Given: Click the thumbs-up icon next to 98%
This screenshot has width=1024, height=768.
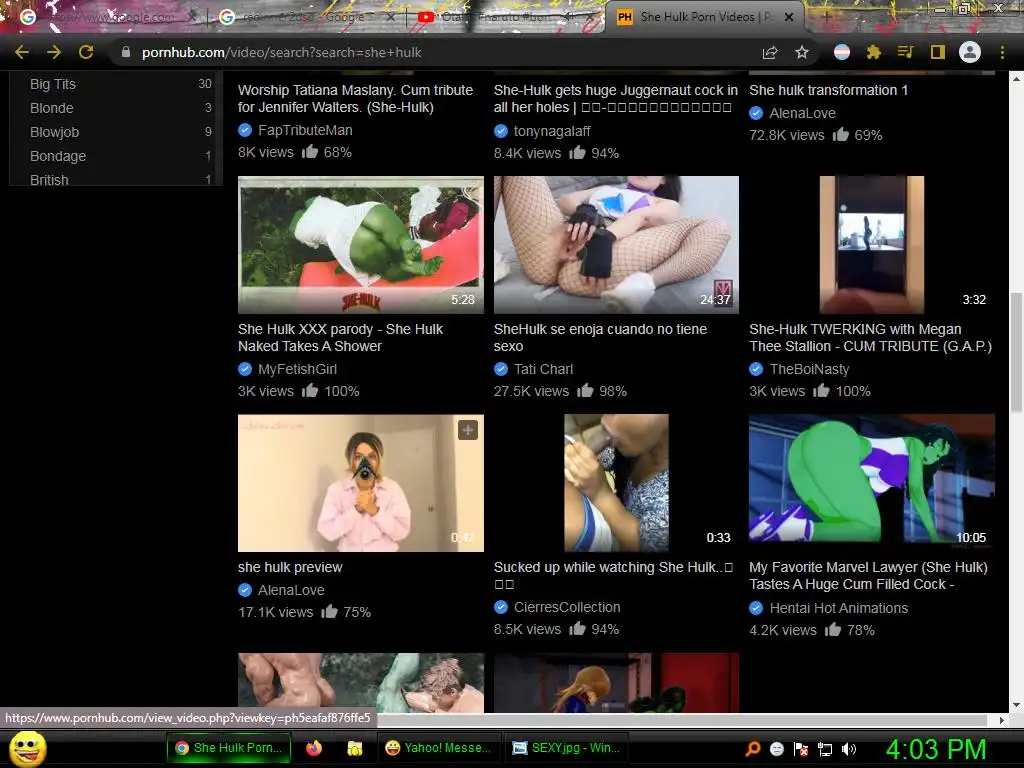Looking at the screenshot, I should [x=584, y=391].
